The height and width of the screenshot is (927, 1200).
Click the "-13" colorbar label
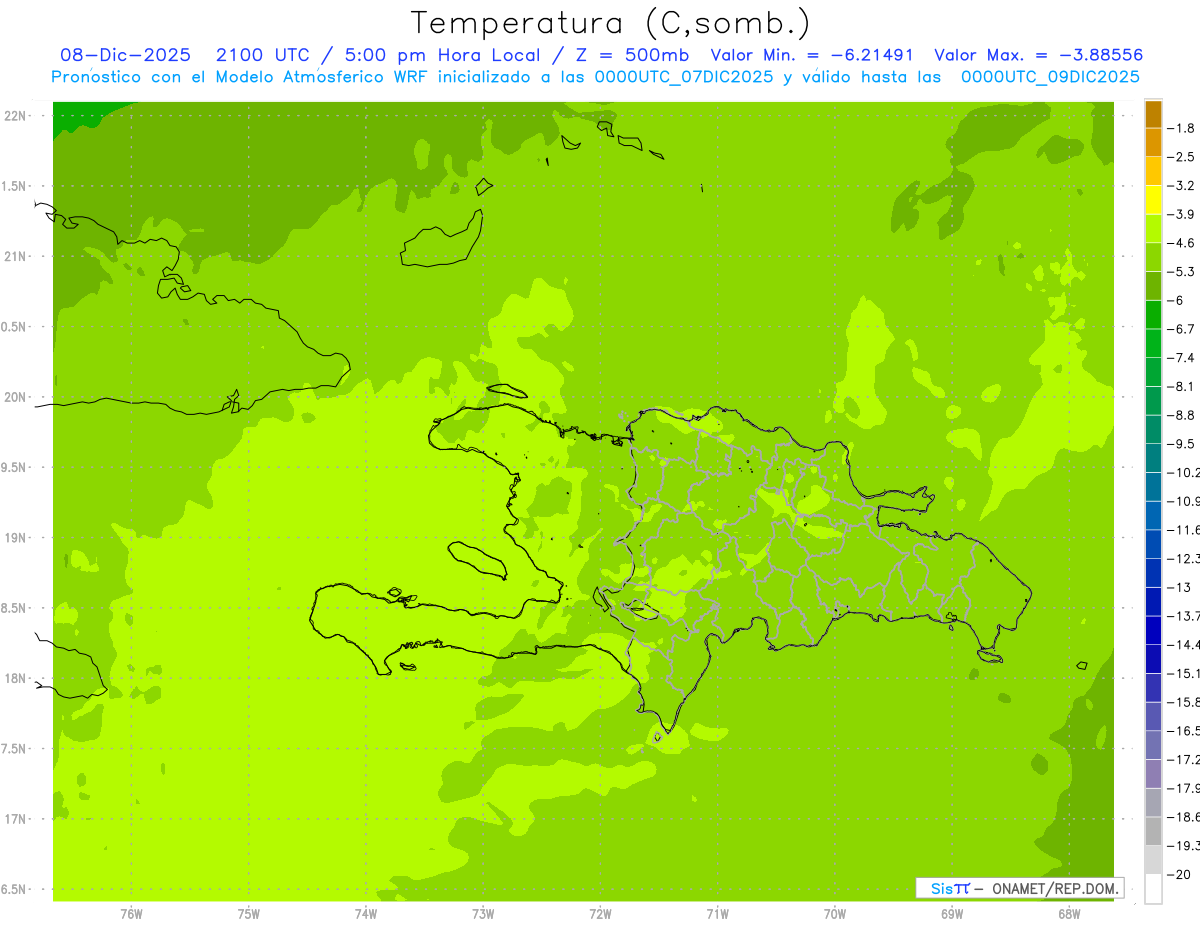click(1179, 588)
